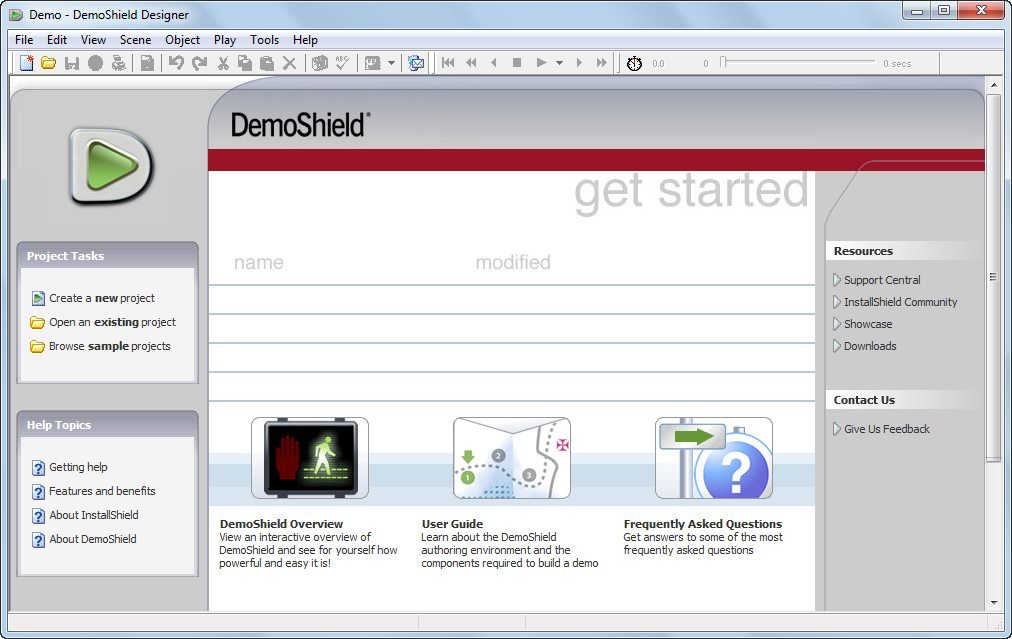The width and height of the screenshot is (1012, 639).
Task: Click the large green play logo
Action: [x=111, y=166]
